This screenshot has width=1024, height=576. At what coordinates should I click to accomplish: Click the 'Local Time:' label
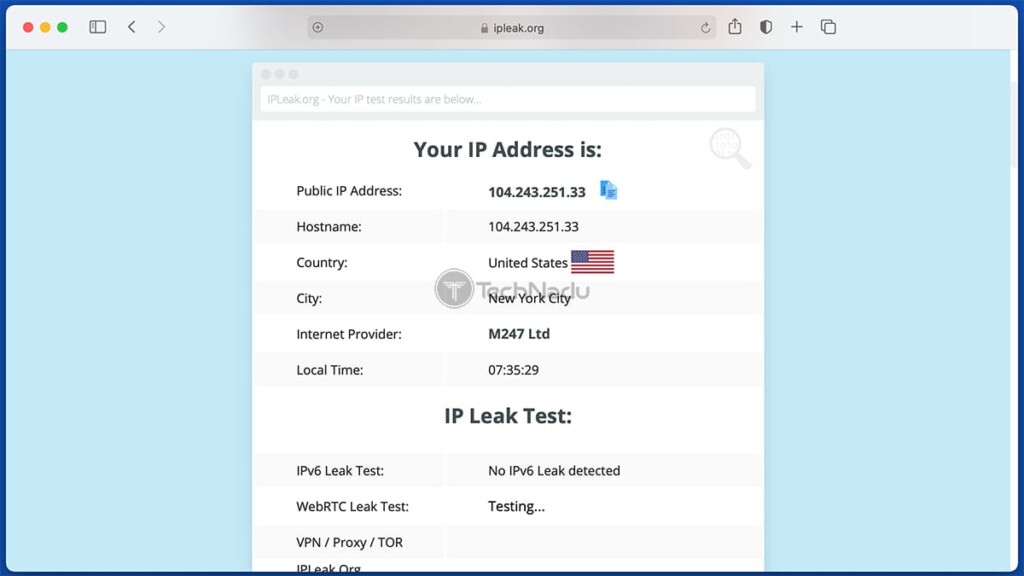(329, 370)
